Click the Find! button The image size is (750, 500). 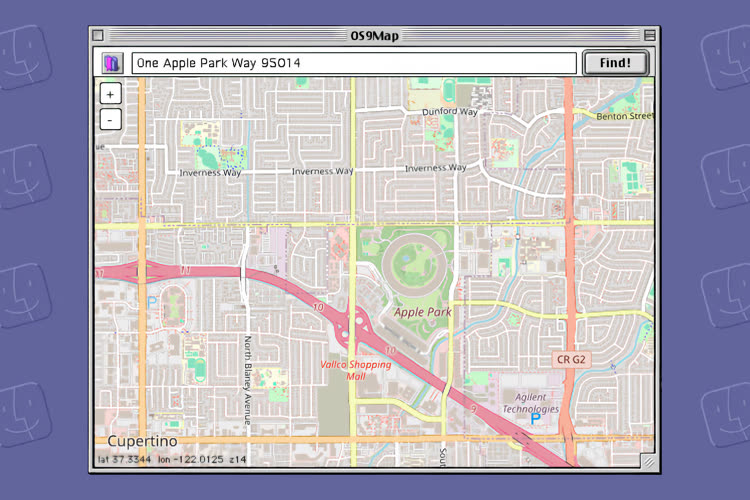615,63
